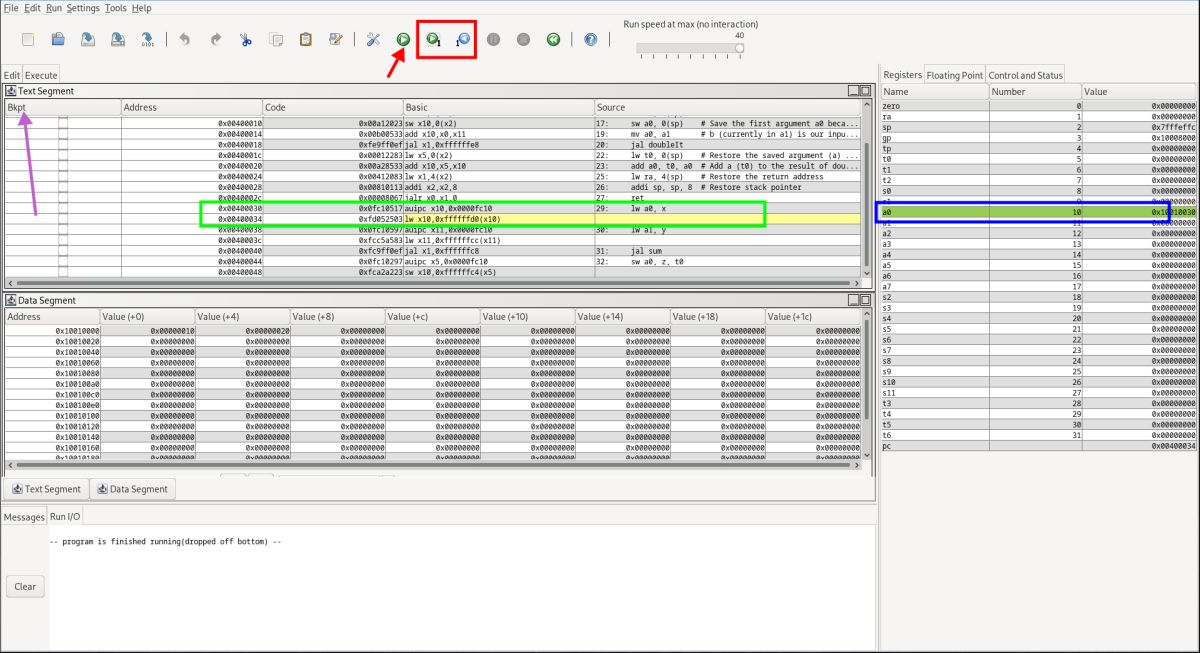Toggle breakpoint at address 0x00400028
Image resolution: width=1200 pixels, height=653 pixels.
[x=63, y=186]
